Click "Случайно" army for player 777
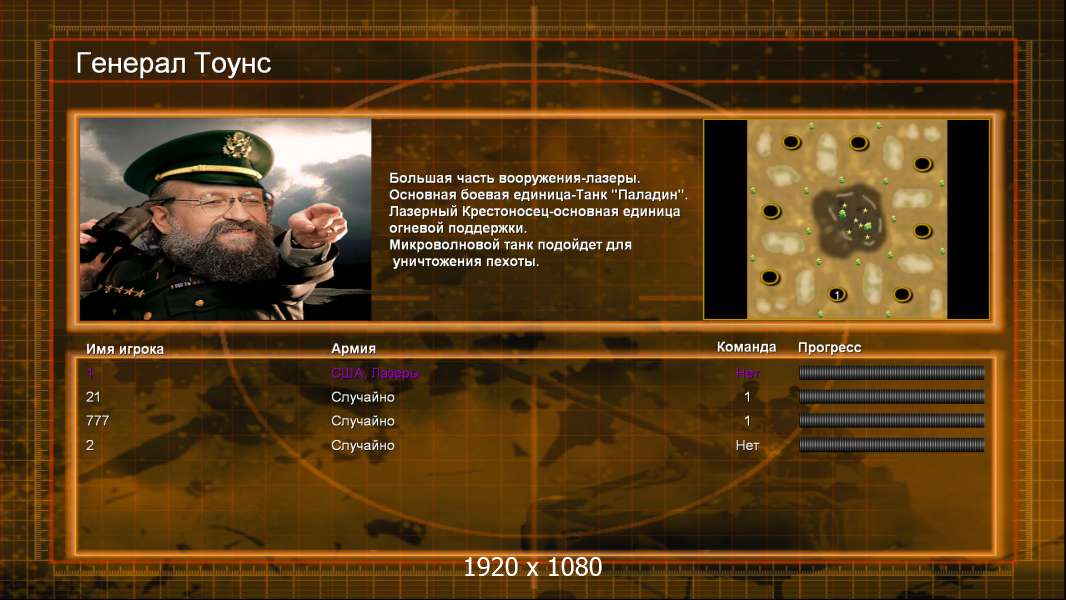This screenshot has width=1066, height=600. (x=362, y=421)
